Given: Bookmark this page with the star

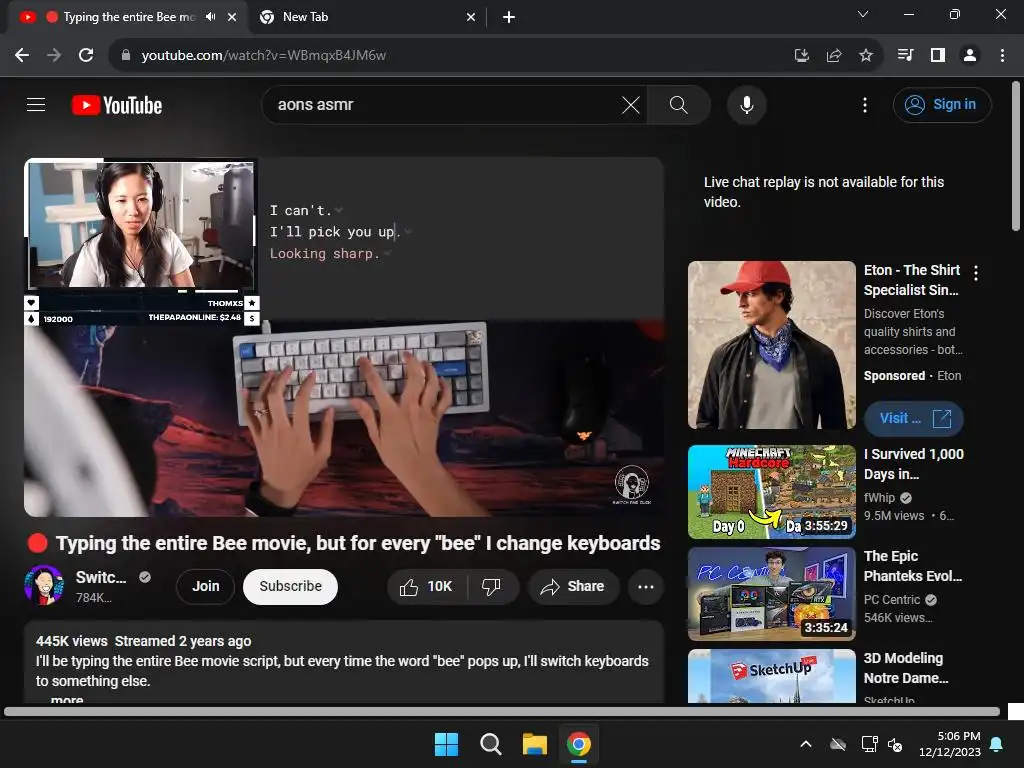Looking at the screenshot, I should (865, 56).
